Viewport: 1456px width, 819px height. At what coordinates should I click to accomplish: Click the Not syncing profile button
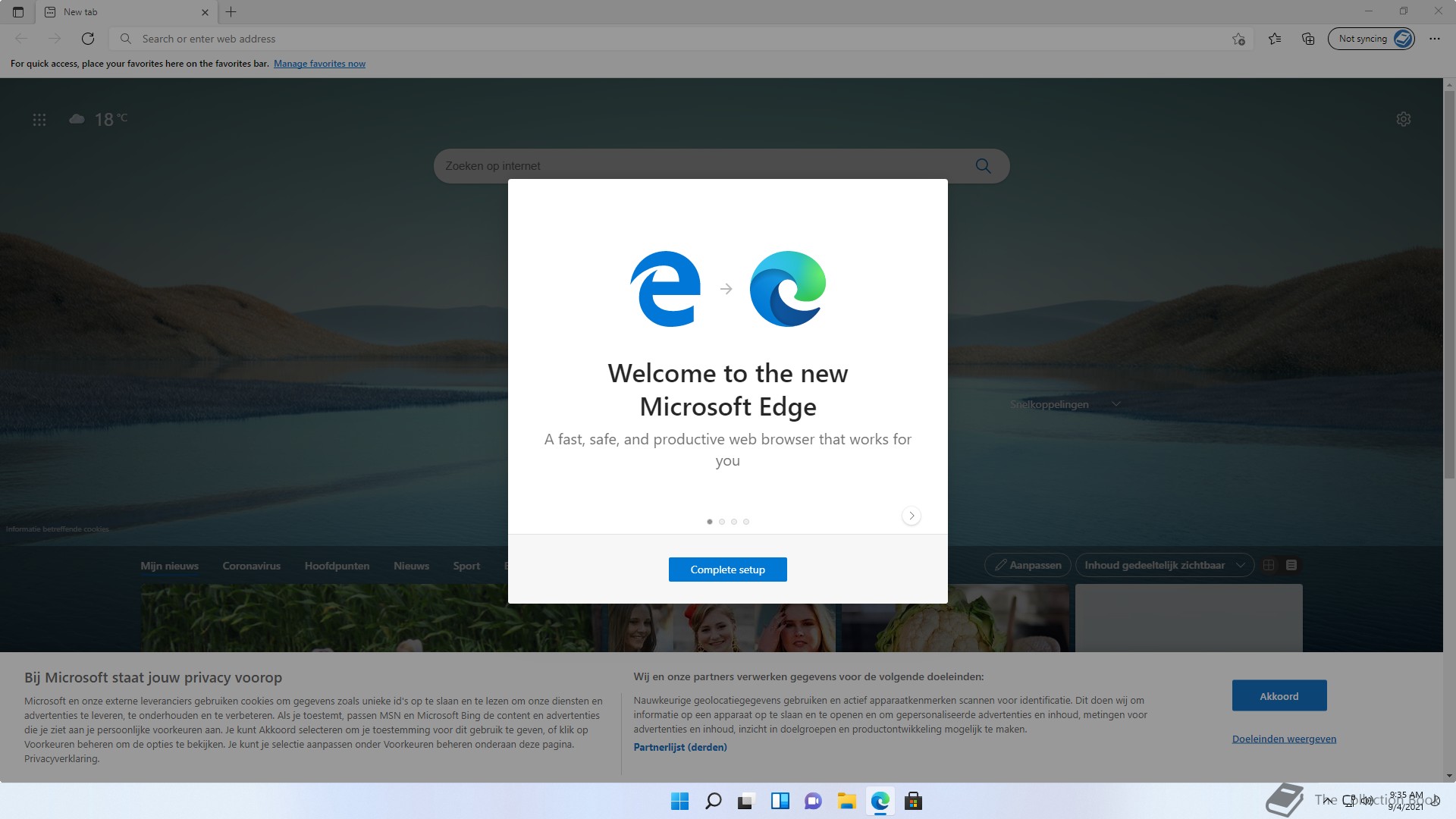[x=1371, y=39]
